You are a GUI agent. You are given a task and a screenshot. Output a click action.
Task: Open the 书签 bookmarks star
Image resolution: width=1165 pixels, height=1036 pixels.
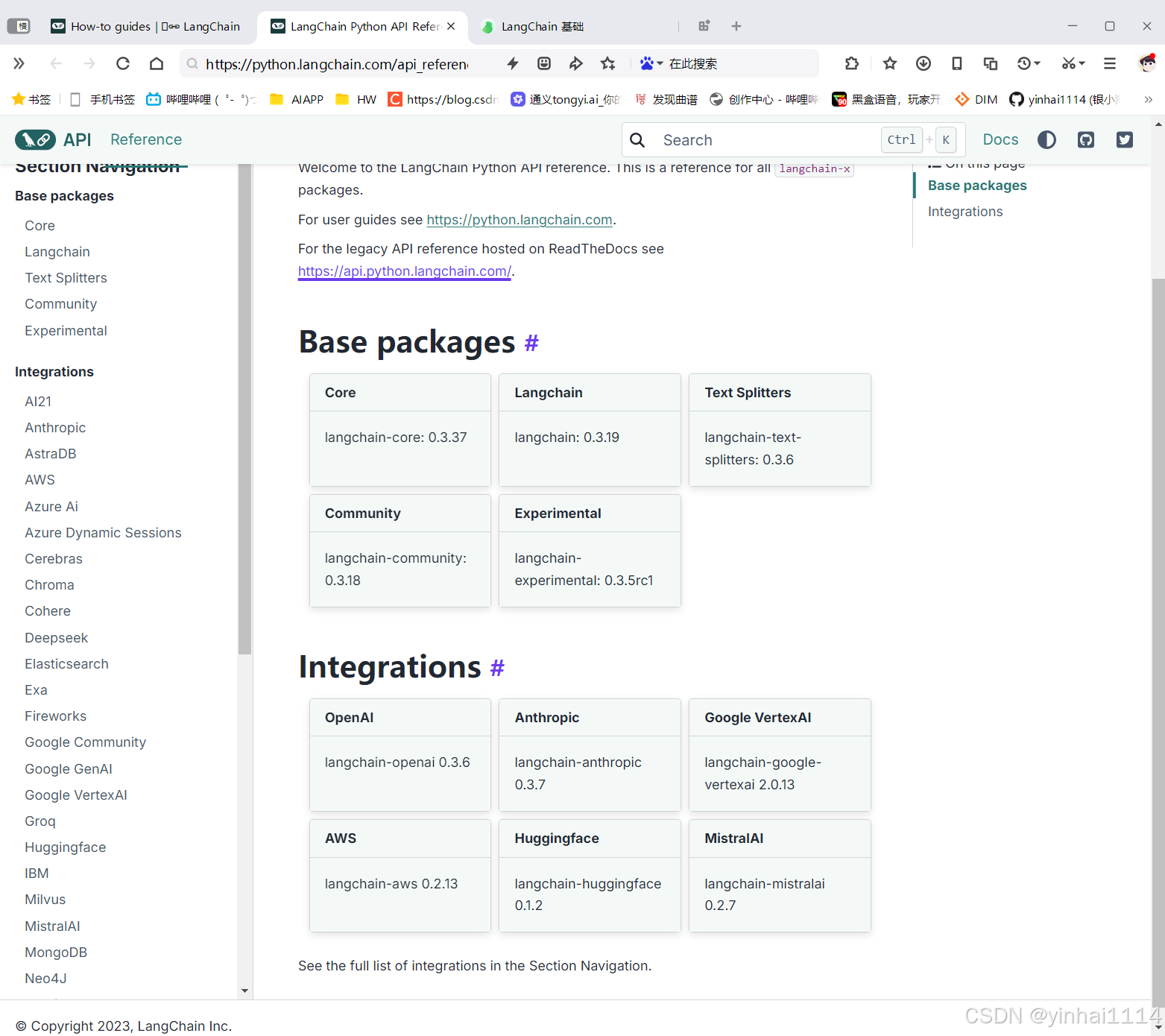point(31,99)
